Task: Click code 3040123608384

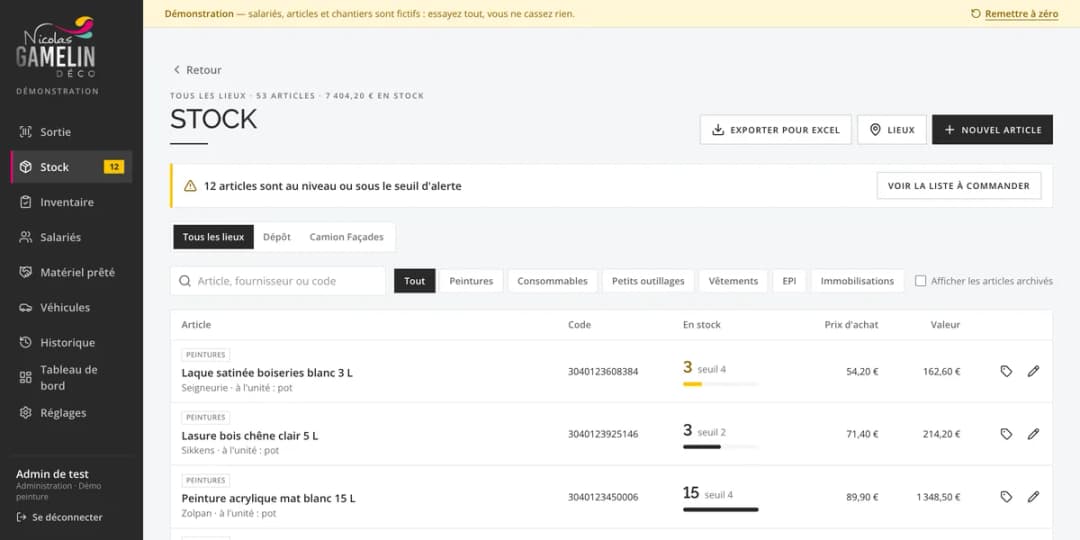Action: coord(603,371)
